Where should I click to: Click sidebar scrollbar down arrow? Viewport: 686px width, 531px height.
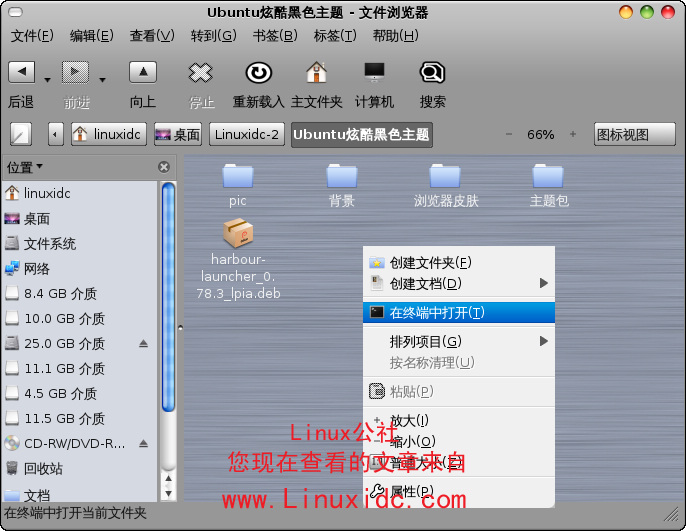[168, 494]
